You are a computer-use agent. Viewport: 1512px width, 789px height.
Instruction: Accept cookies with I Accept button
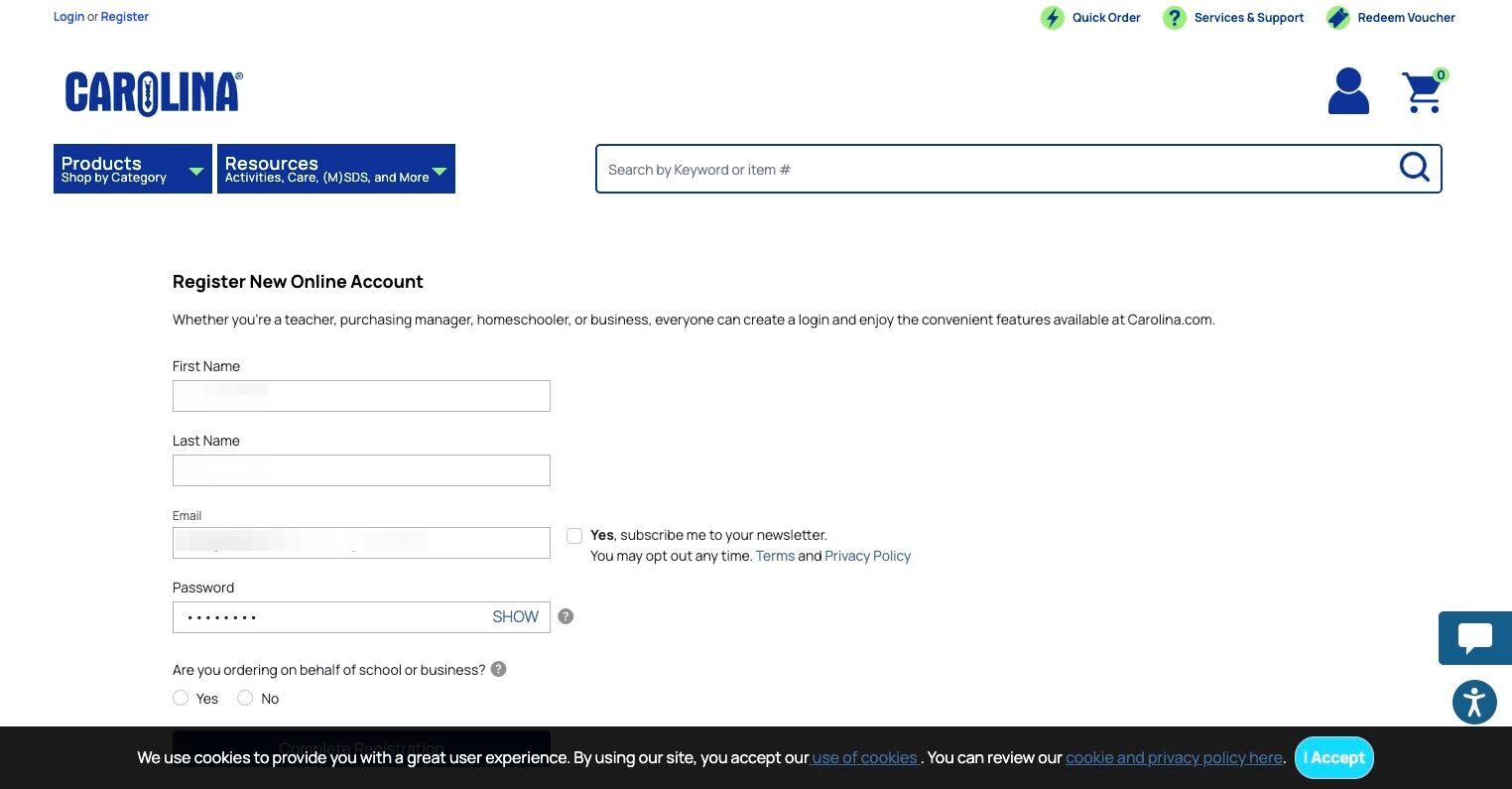pos(1334,757)
